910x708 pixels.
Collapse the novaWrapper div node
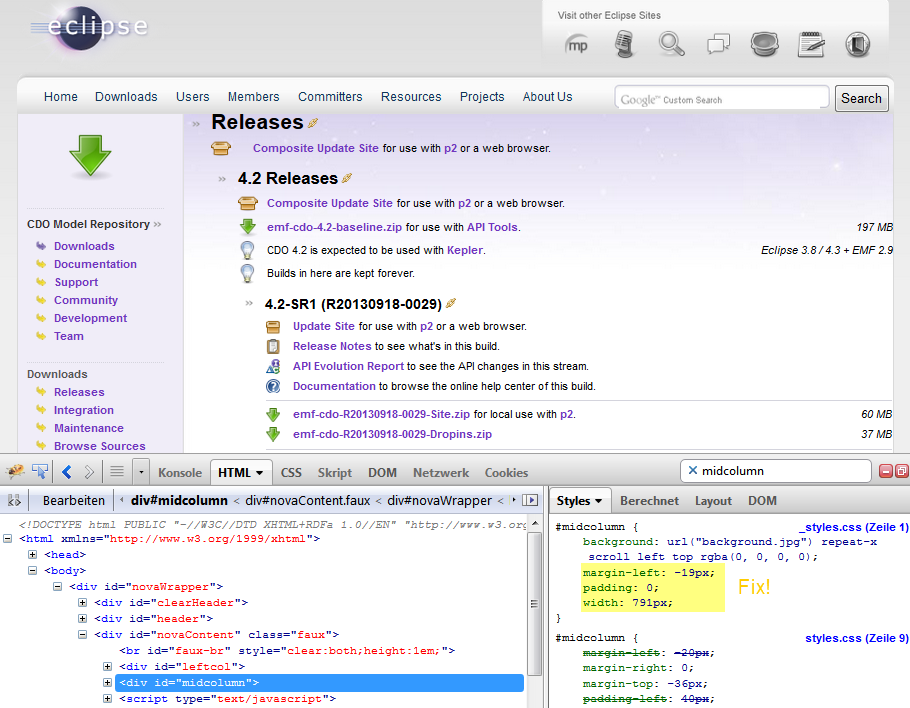[57, 587]
